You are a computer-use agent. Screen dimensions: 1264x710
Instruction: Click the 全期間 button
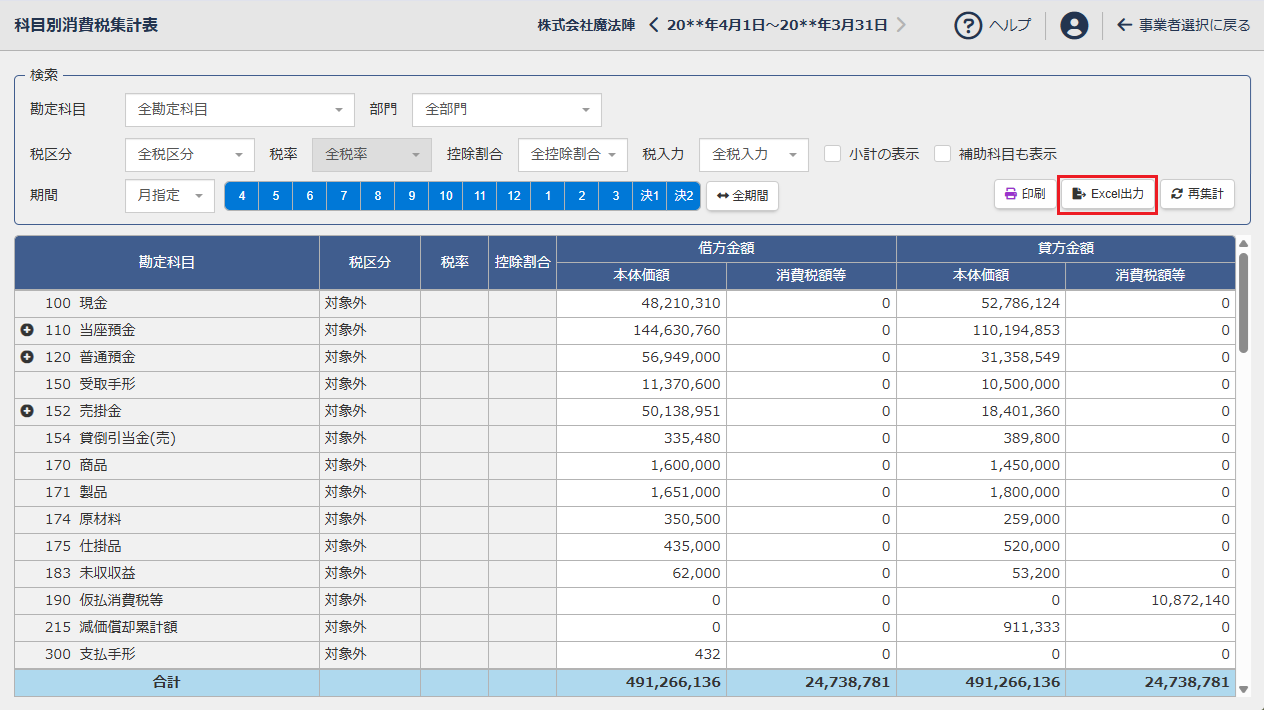tap(743, 196)
